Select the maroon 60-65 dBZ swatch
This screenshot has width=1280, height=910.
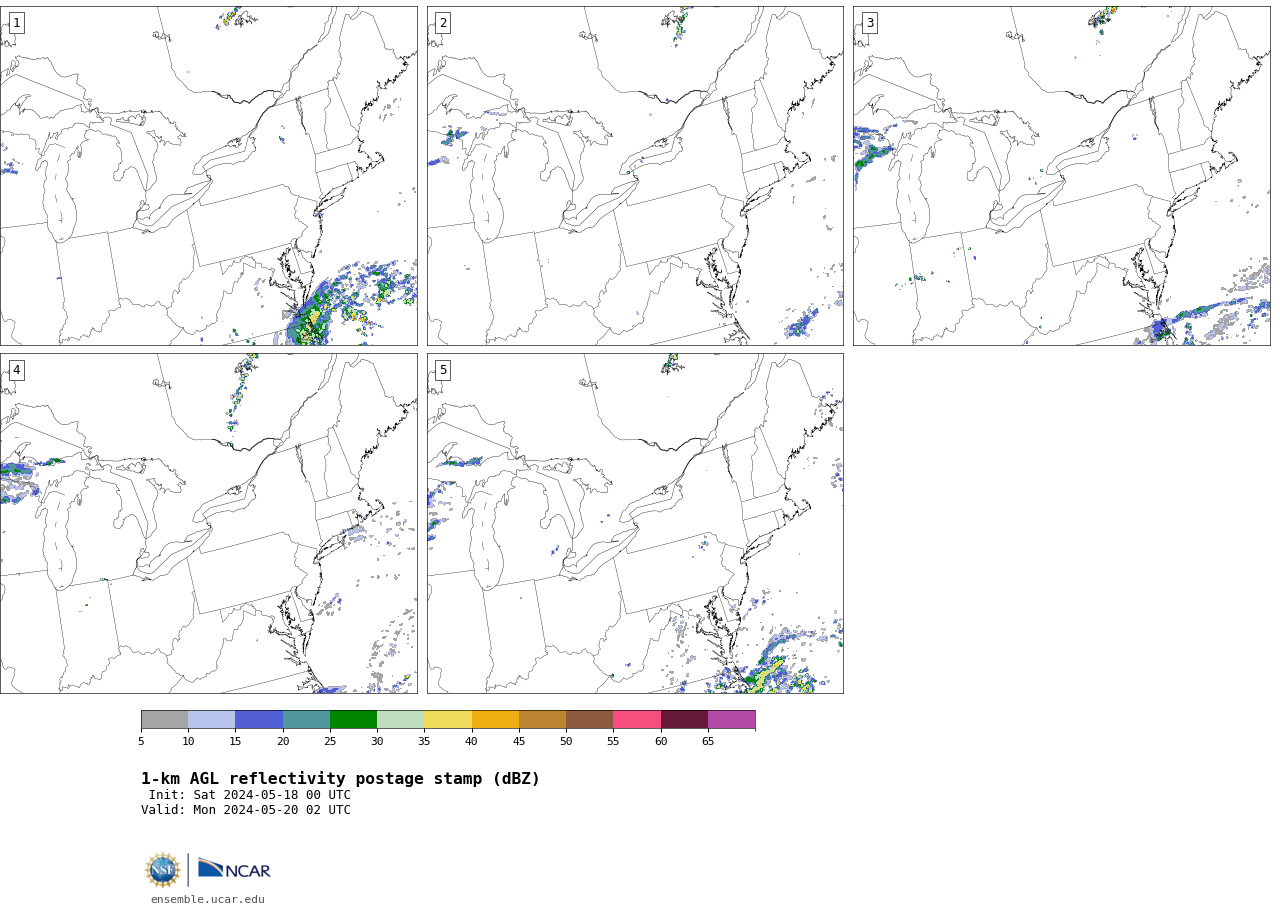pyautogui.click(x=684, y=720)
